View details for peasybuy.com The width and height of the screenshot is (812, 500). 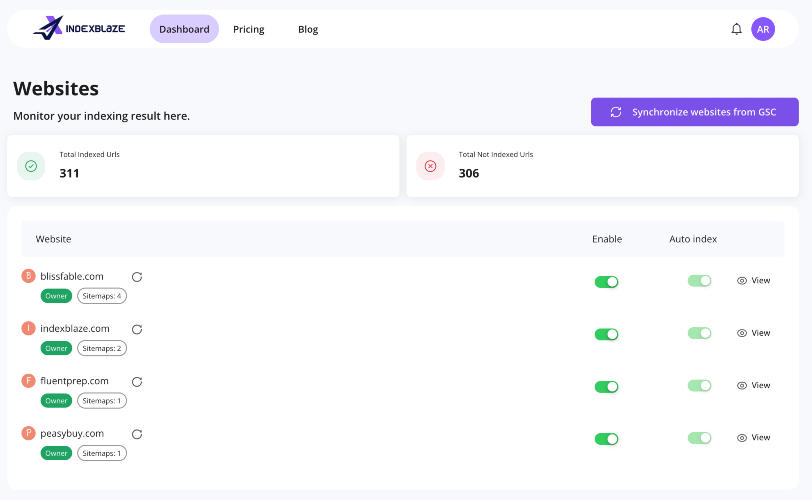pos(753,437)
